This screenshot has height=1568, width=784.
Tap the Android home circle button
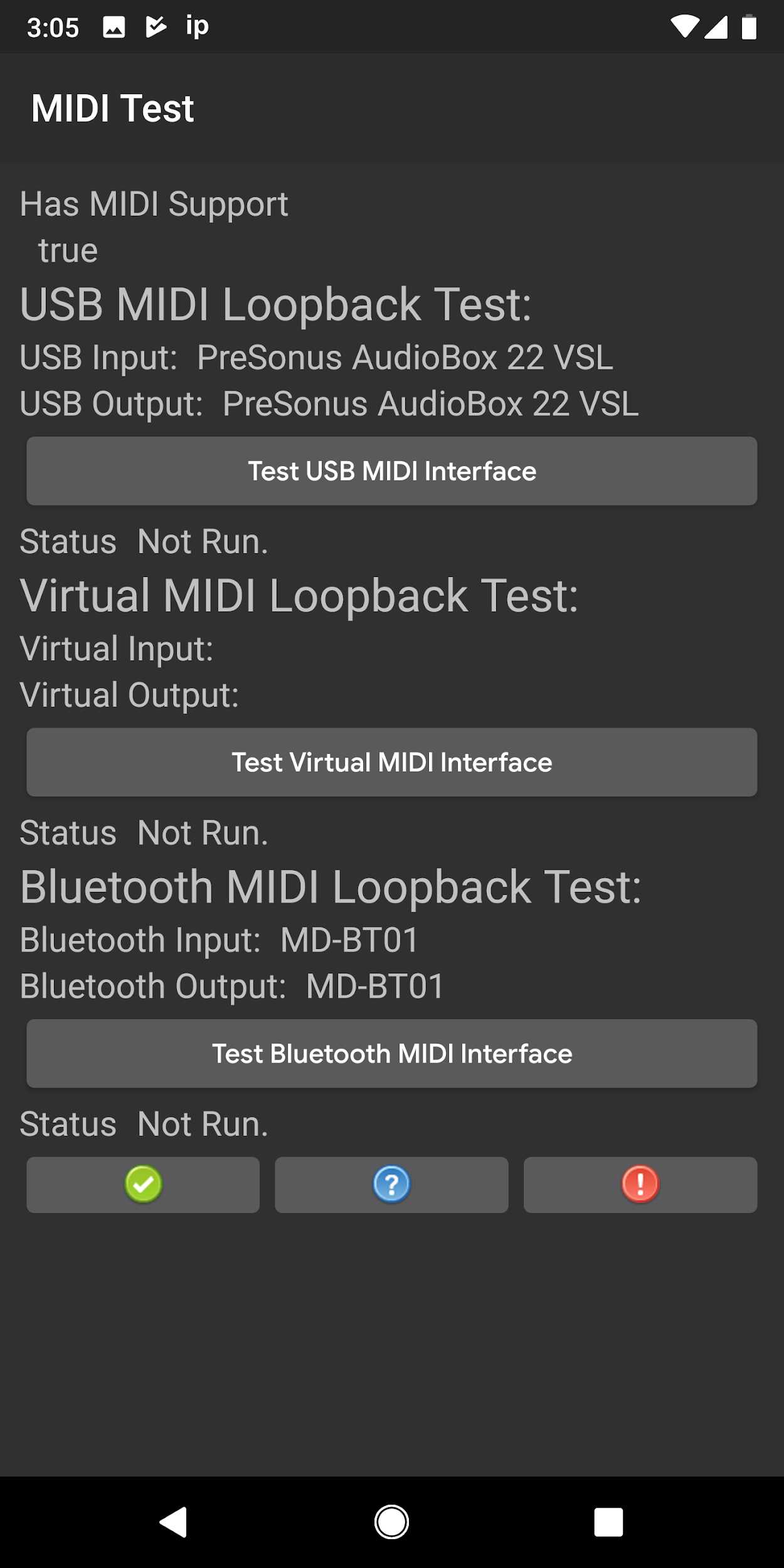pyautogui.click(x=392, y=1522)
